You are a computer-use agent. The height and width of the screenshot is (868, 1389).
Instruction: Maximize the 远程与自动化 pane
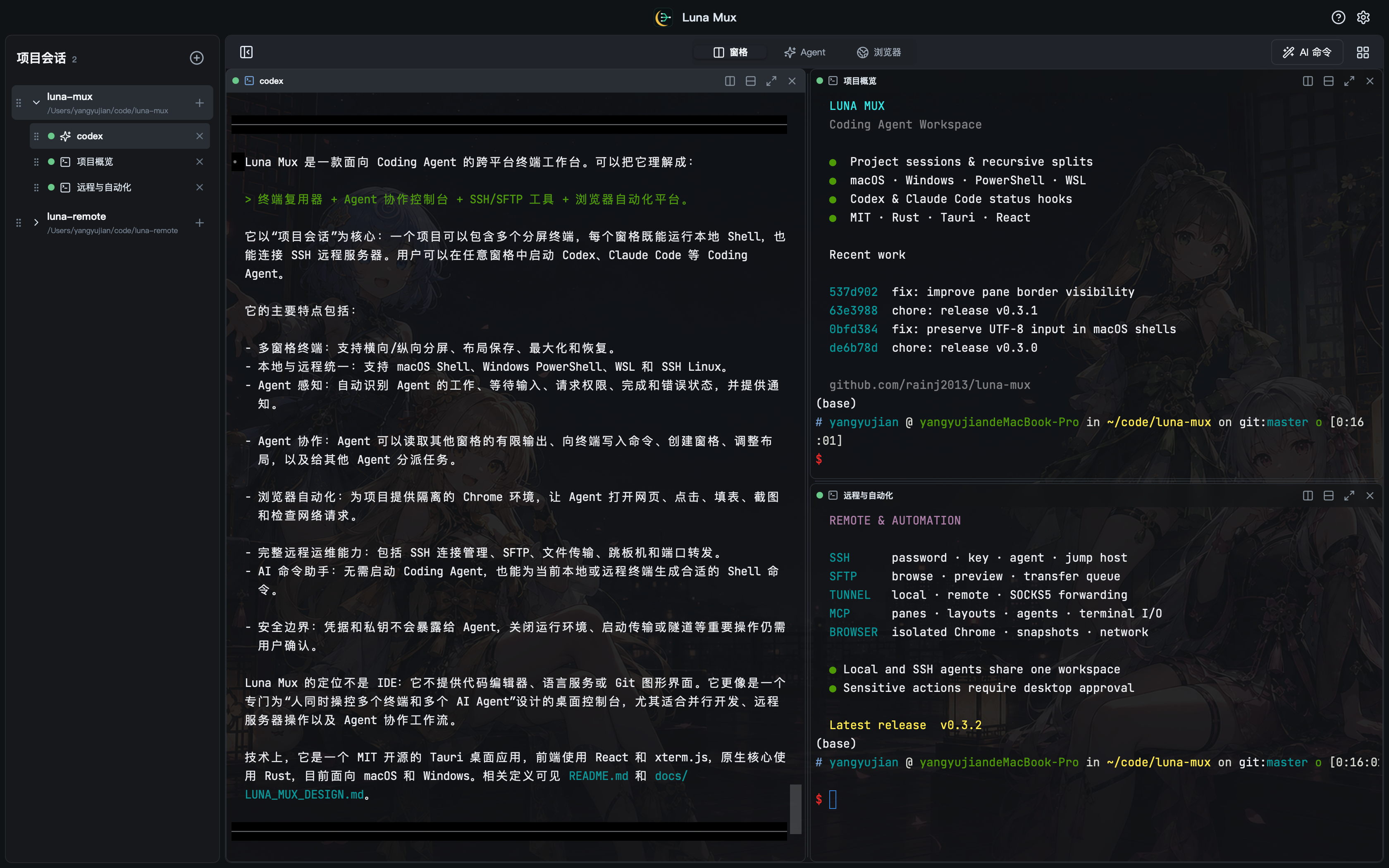[1349, 496]
